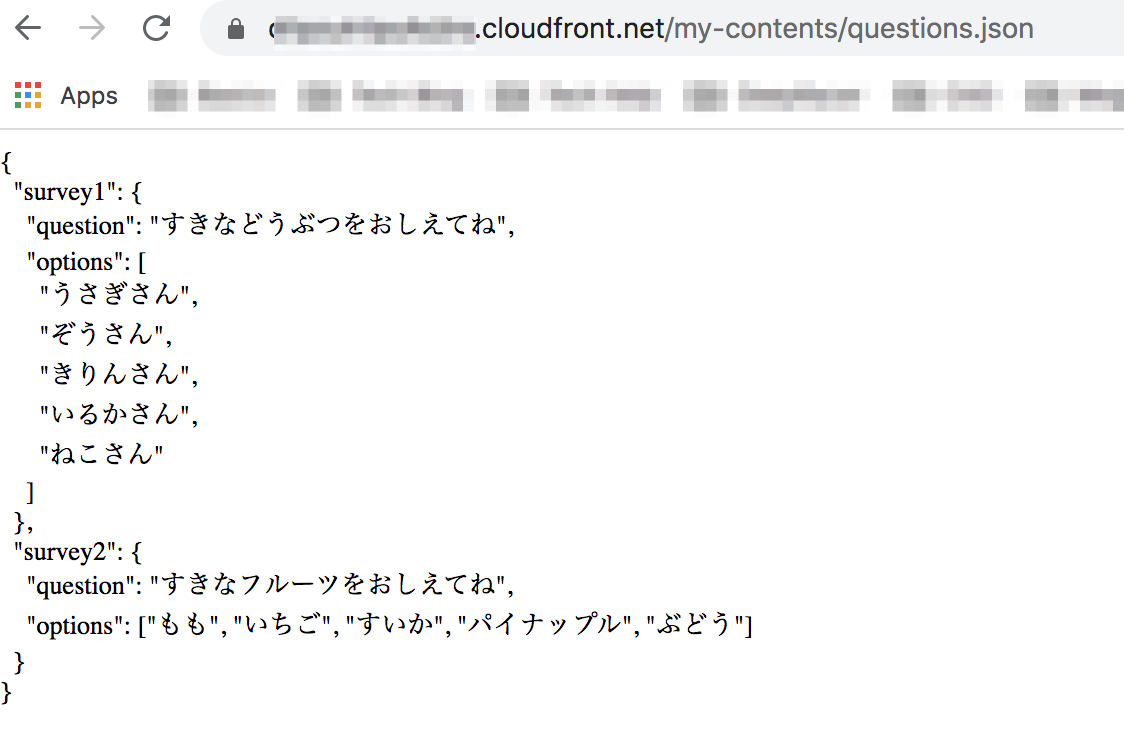Viewport: 1124px width, 736px height.
Task: Reload the questions.json page
Action: tap(156, 29)
